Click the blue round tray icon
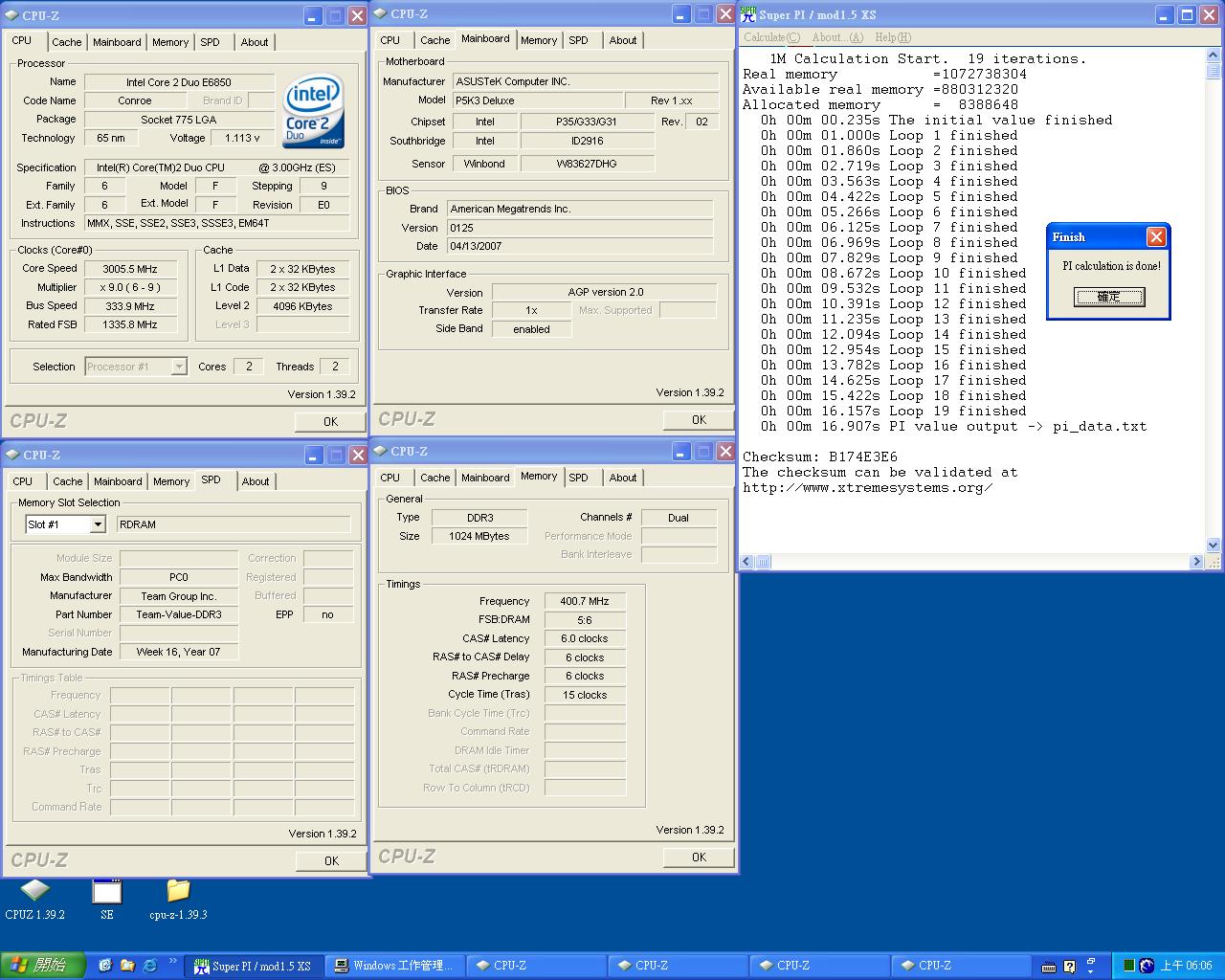This screenshot has width=1225, height=980. 1147,966
